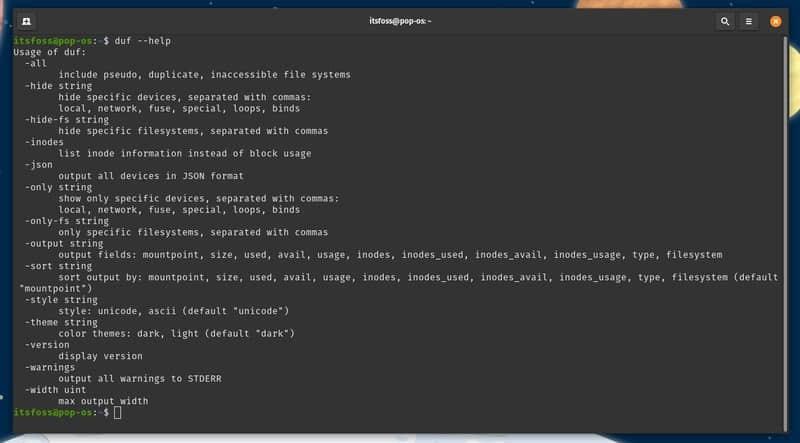Image resolution: width=800 pixels, height=443 pixels.
Task: Click the cursor at the bottom prompt
Action: (118, 412)
